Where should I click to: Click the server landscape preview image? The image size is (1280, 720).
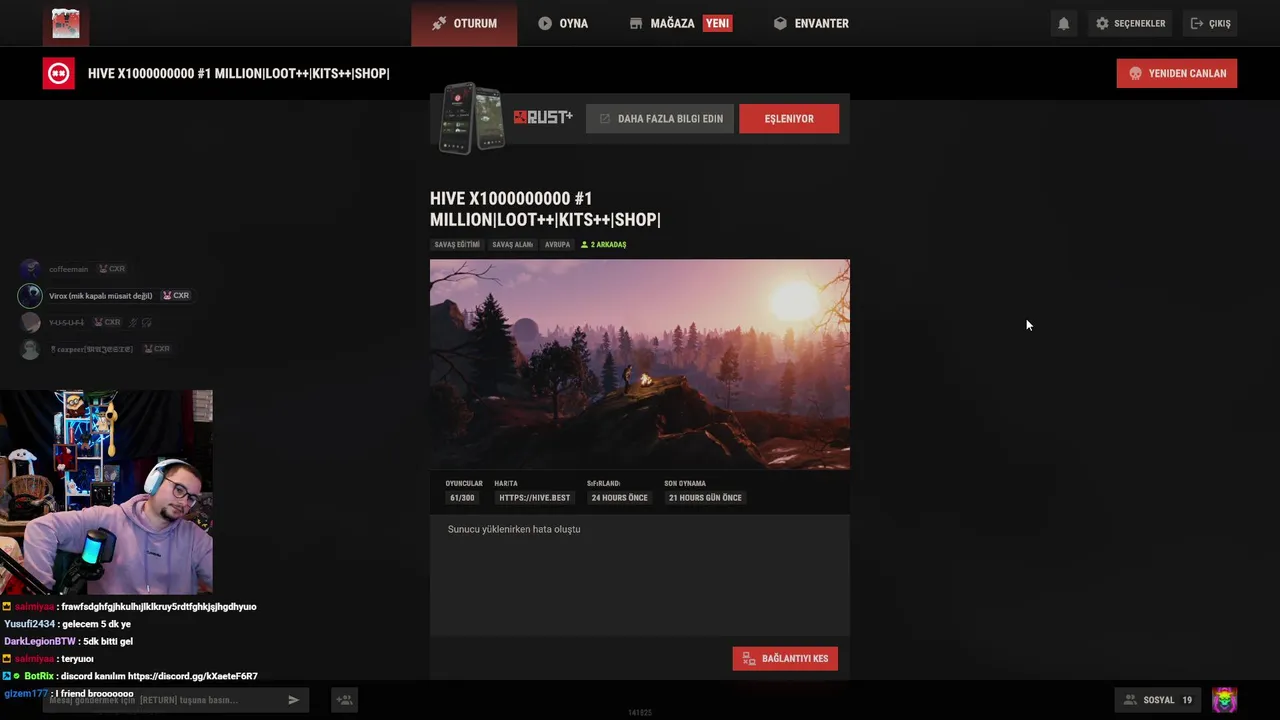(640, 364)
